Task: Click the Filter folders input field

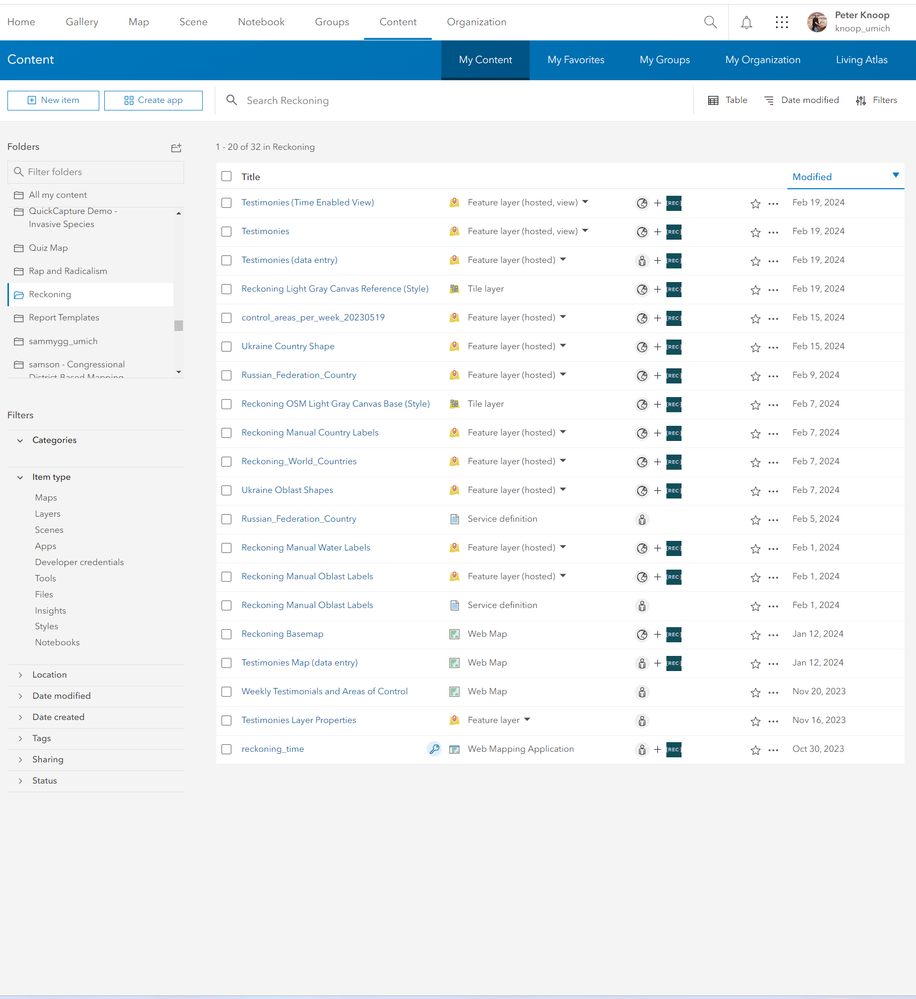Action: pos(96,172)
